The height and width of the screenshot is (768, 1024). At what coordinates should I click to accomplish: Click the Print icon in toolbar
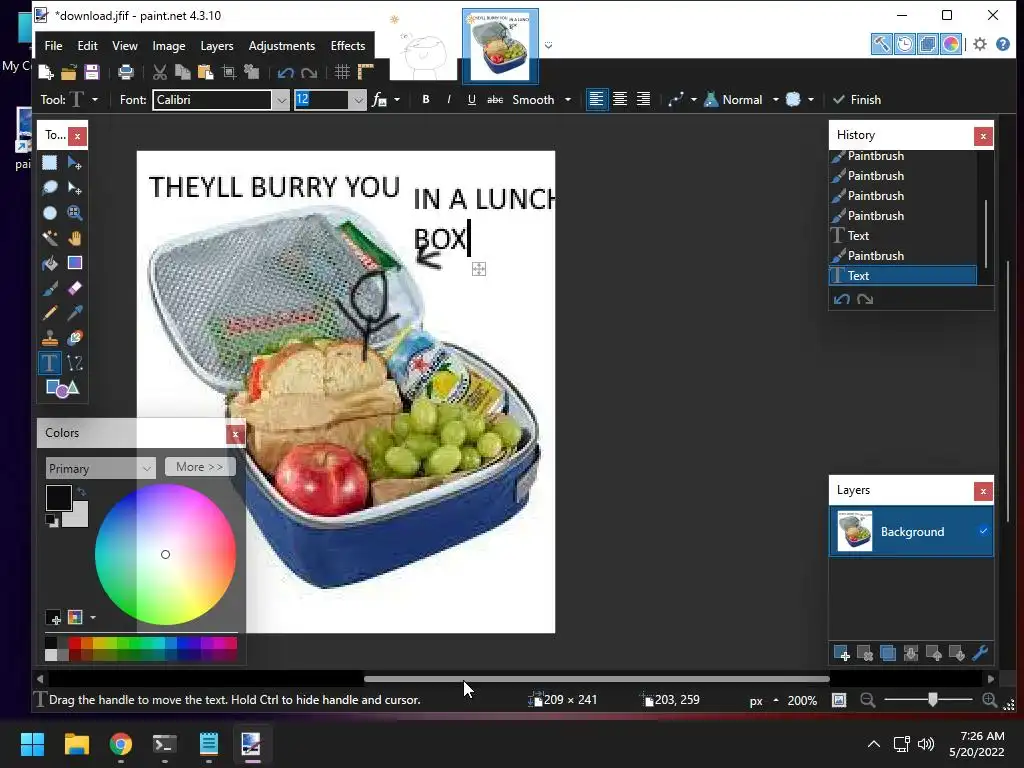click(125, 72)
